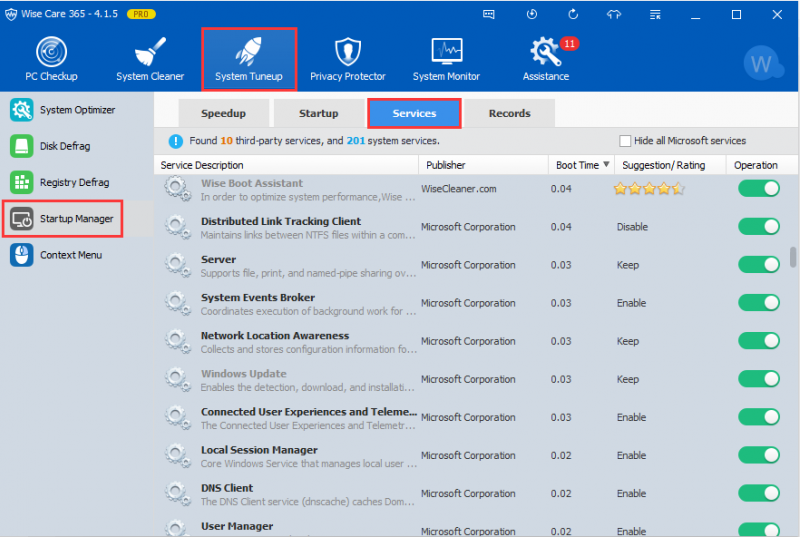
Task: Select Connected User Experiences and Teleme... row
Action: click(309, 418)
